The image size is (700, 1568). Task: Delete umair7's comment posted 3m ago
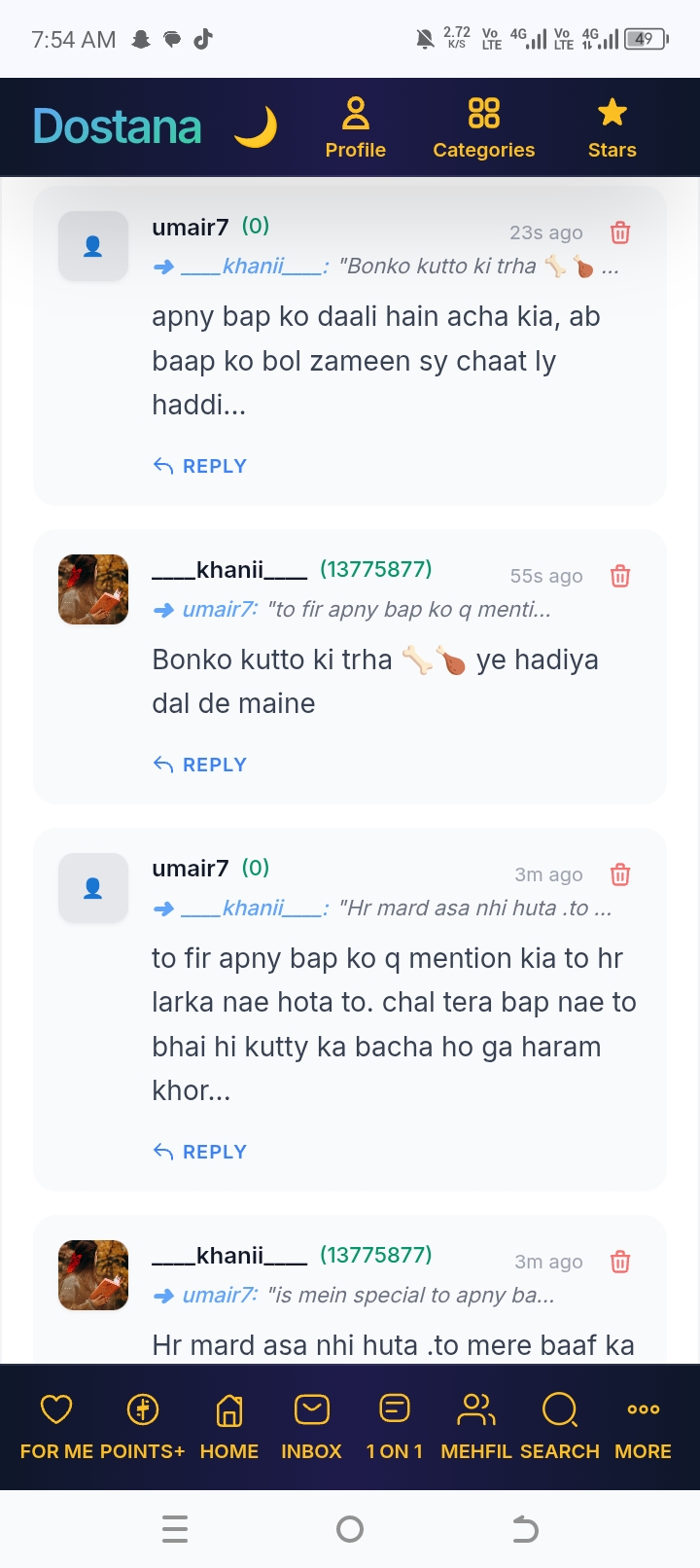click(x=620, y=874)
